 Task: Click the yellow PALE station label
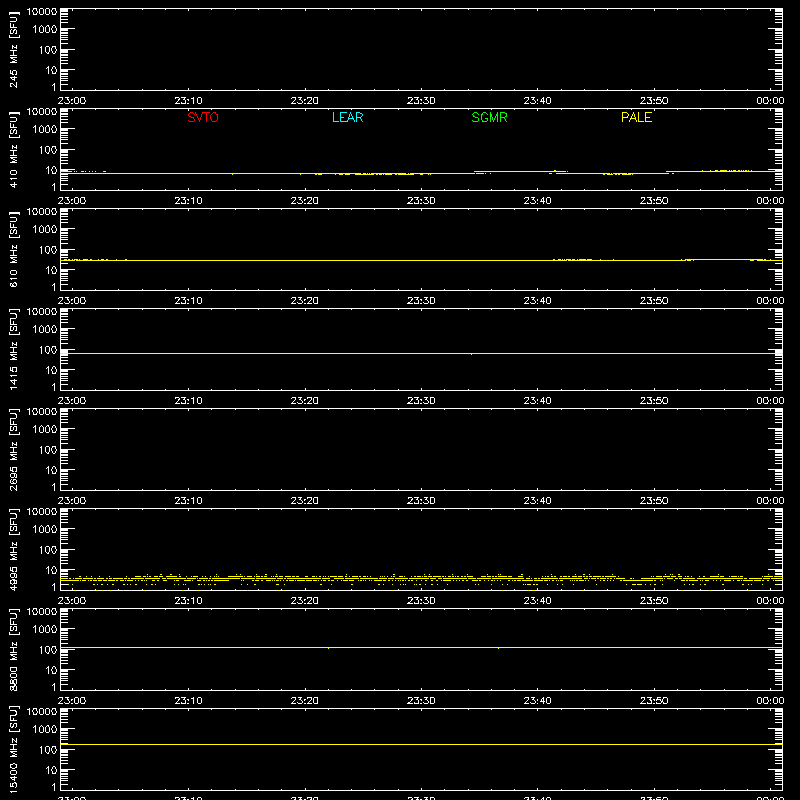(636, 117)
